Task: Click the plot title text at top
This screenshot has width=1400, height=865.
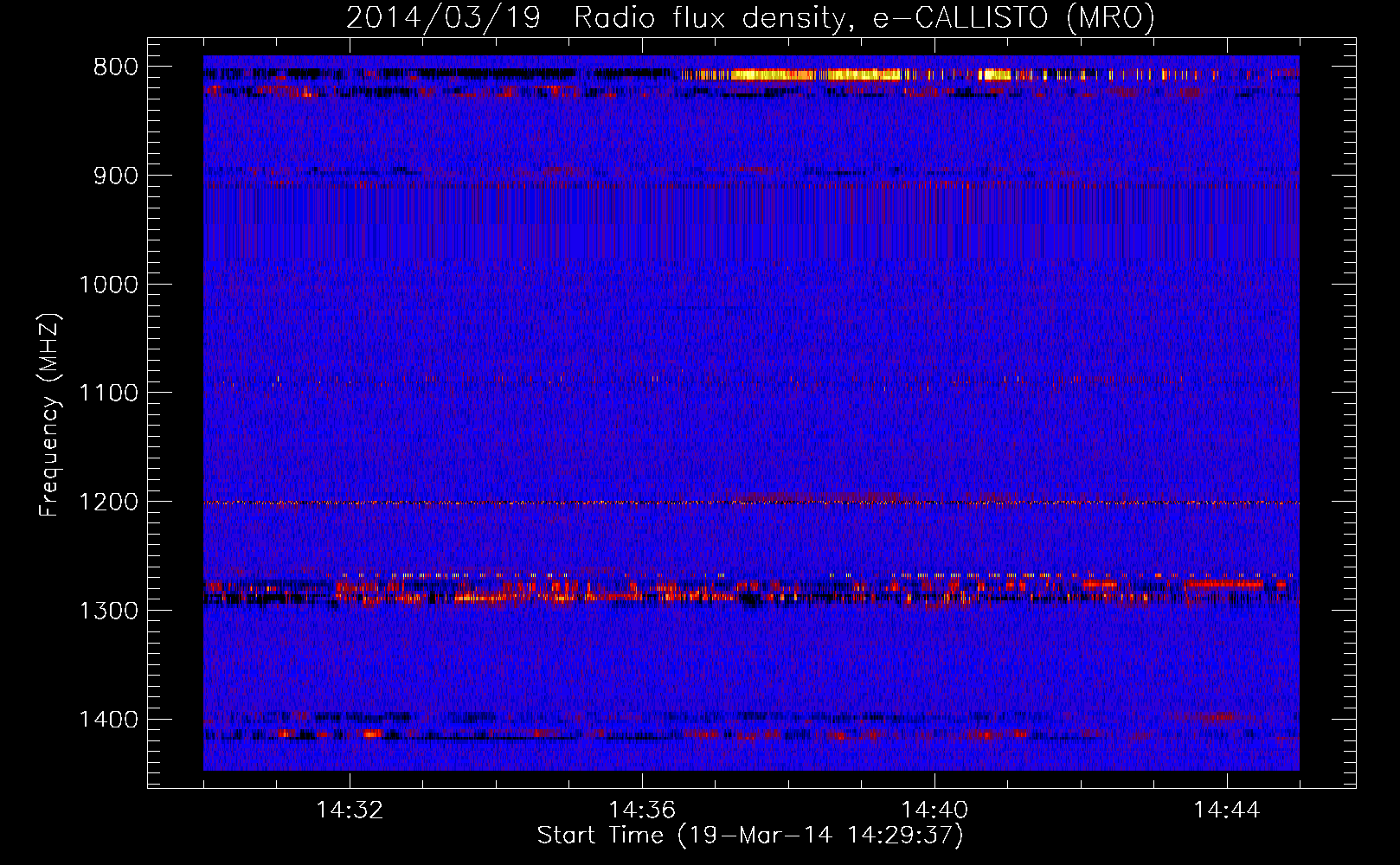Action: pos(750,17)
